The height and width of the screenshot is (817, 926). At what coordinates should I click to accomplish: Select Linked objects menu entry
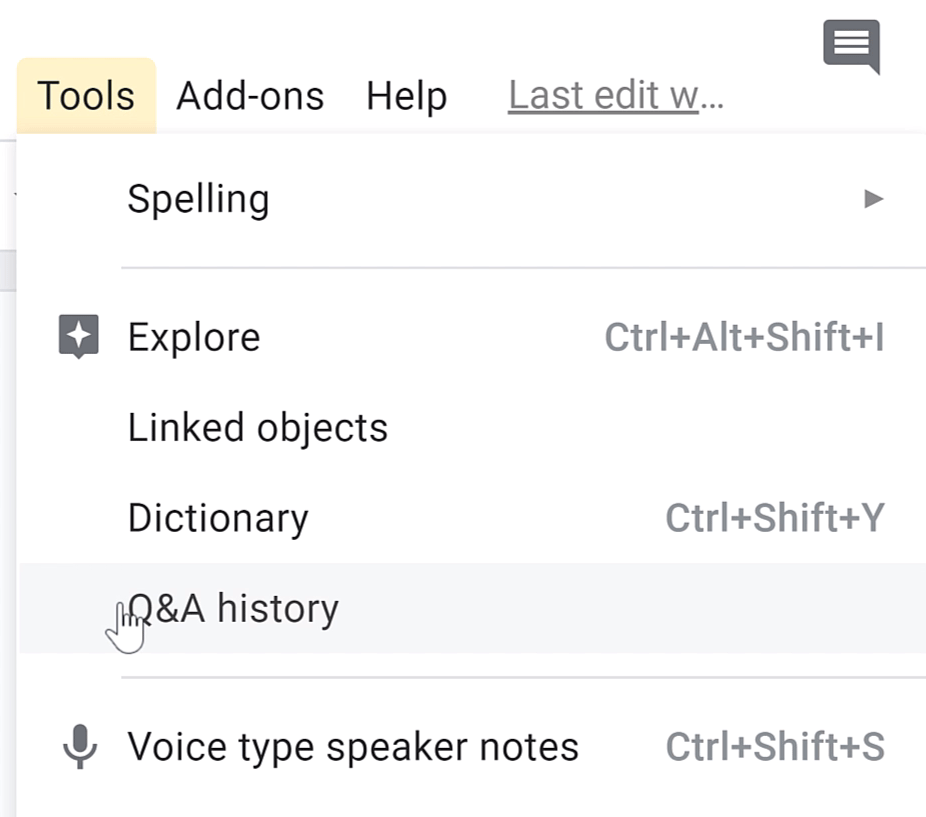471,428
